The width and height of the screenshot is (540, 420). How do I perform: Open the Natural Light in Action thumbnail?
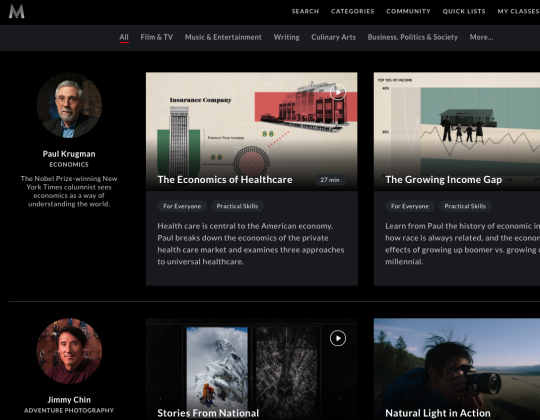click(457, 369)
